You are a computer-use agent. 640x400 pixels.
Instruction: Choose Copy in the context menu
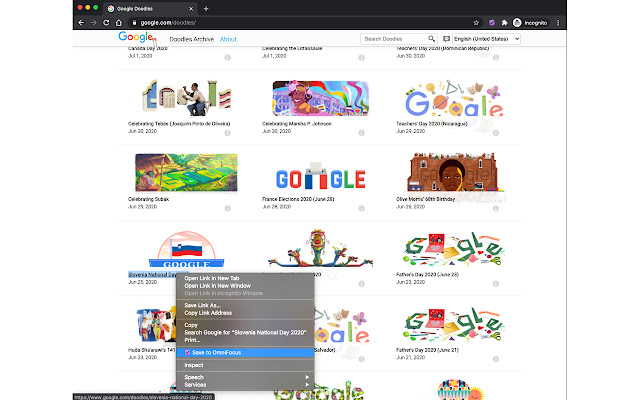245,325
